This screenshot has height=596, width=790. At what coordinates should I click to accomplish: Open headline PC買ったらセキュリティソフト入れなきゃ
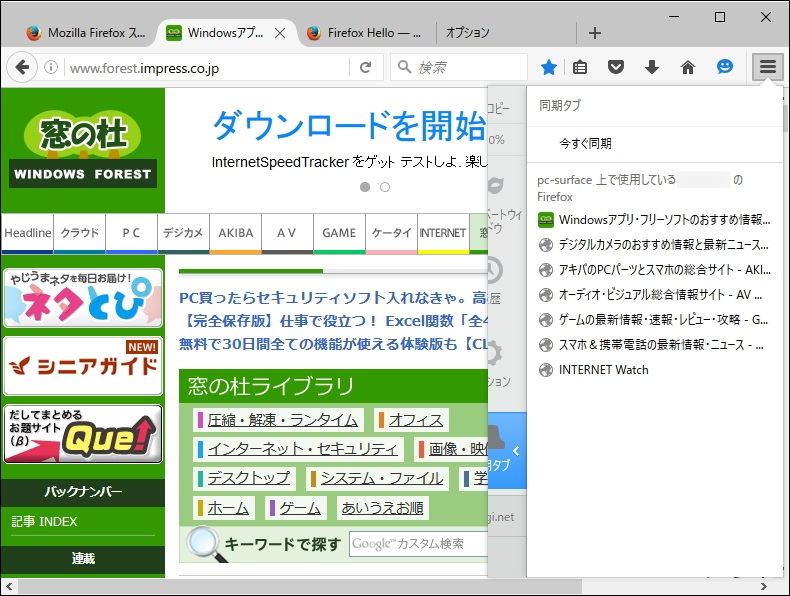point(333,298)
